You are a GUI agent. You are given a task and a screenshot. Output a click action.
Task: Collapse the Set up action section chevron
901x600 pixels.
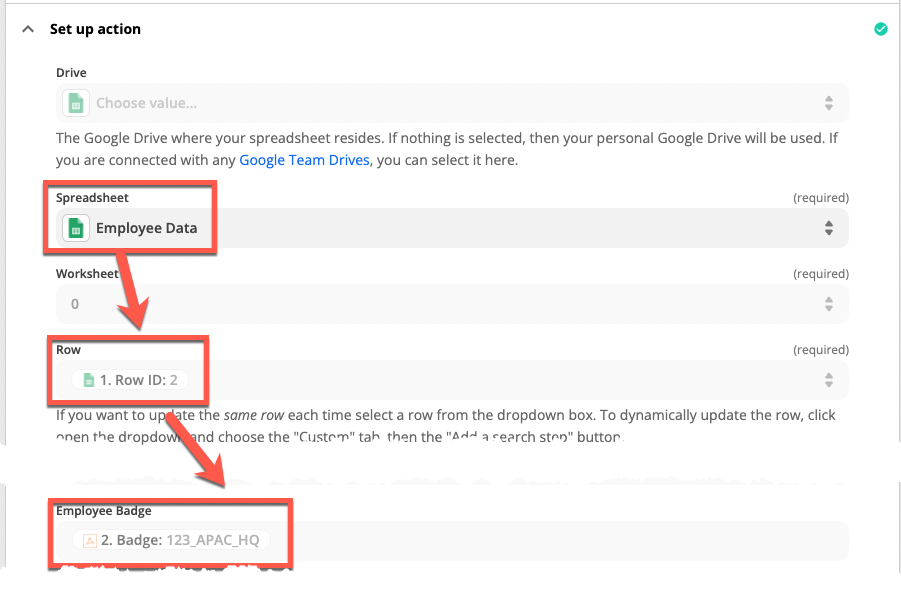pos(27,29)
